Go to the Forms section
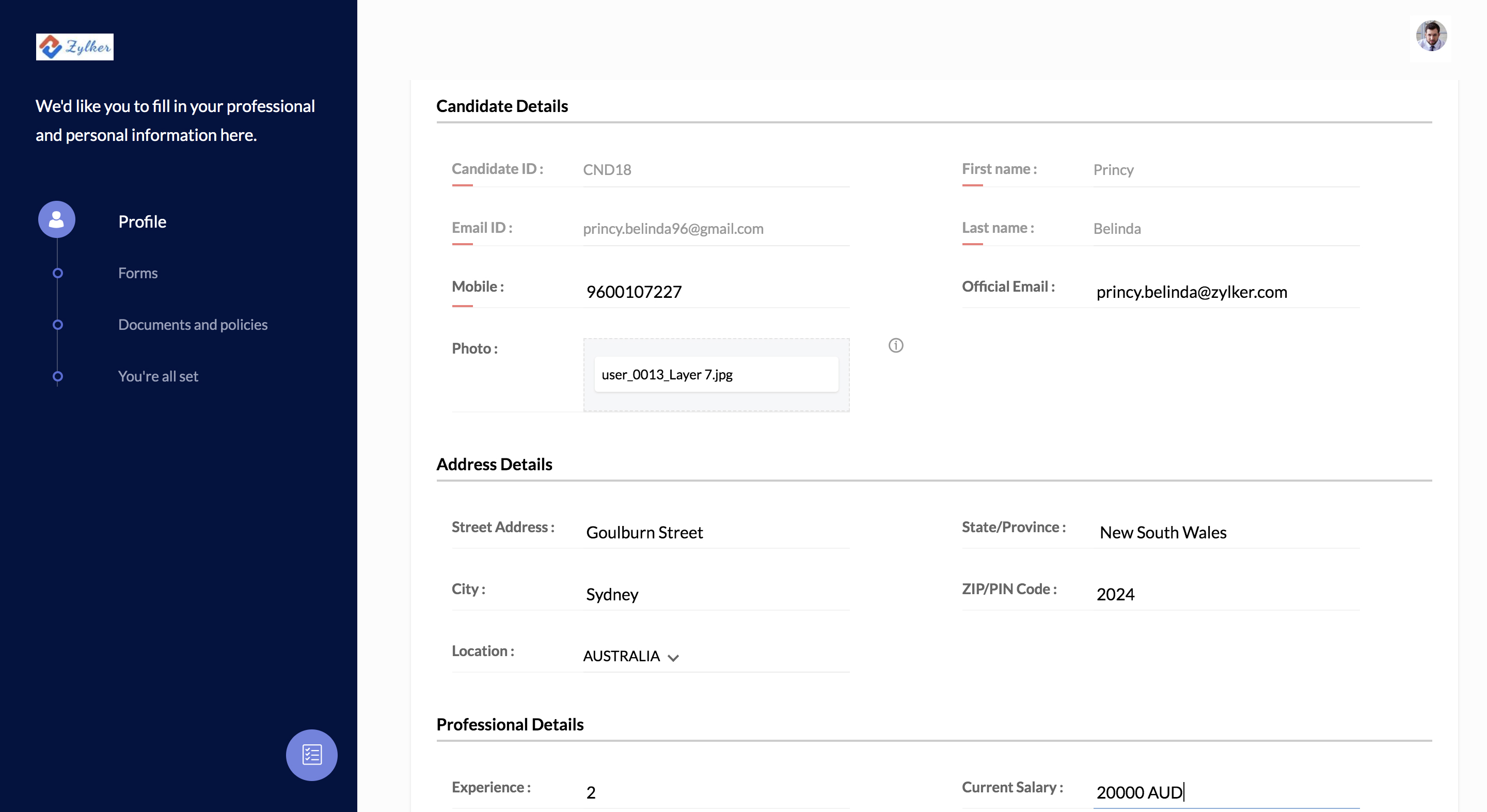 click(x=137, y=273)
